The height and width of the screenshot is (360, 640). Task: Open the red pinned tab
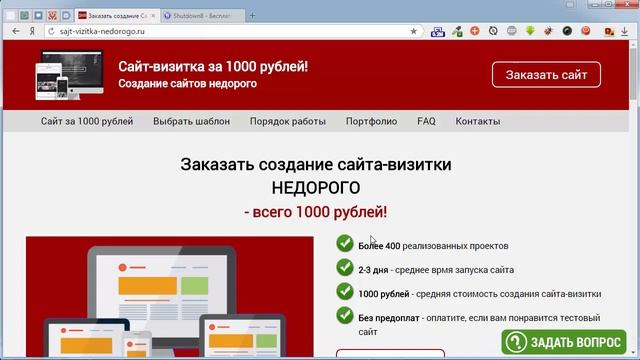(52, 16)
